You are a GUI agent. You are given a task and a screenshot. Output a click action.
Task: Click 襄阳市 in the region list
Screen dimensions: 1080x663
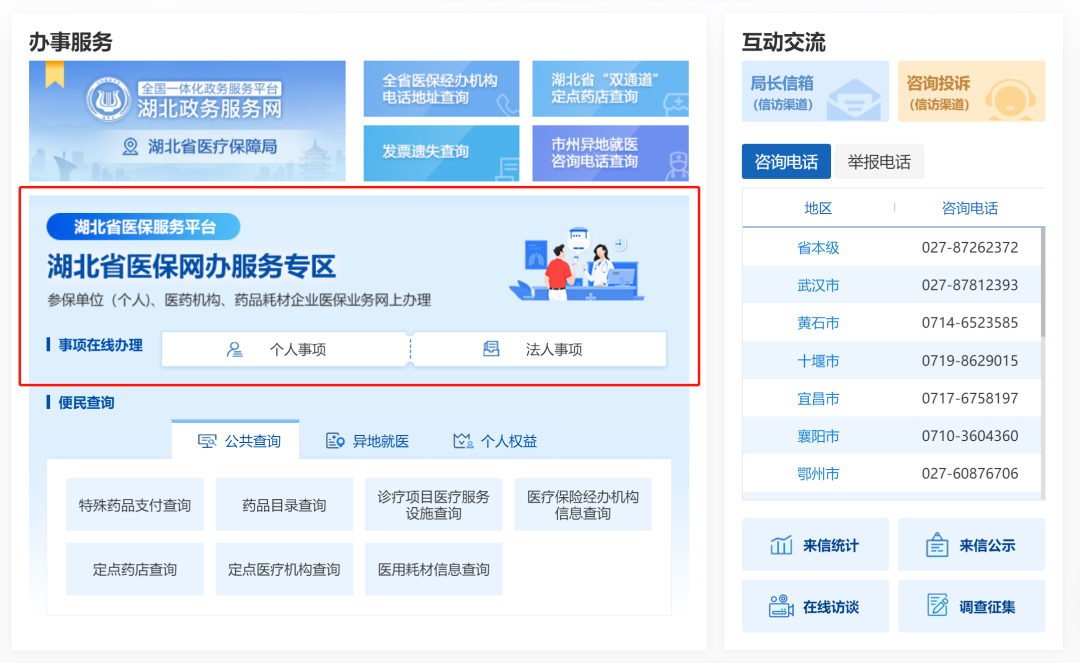click(818, 436)
